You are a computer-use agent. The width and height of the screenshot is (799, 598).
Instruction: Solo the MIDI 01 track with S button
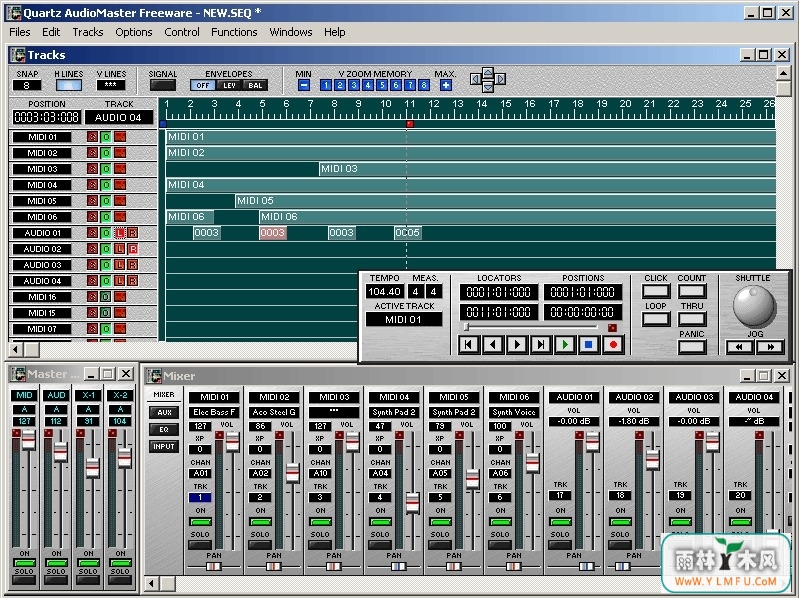coord(92,137)
